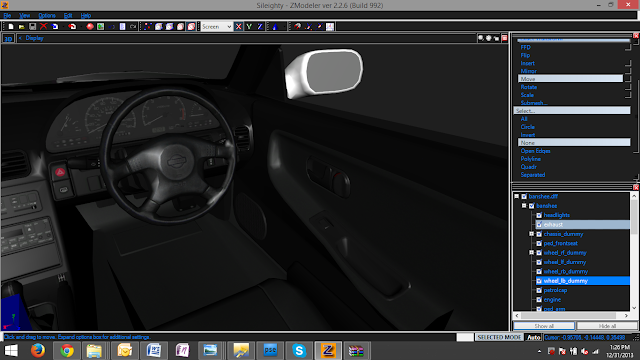Click the New file icon in toolbar
The height and width of the screenshot is (360, 640).
[x=11, y=27]
